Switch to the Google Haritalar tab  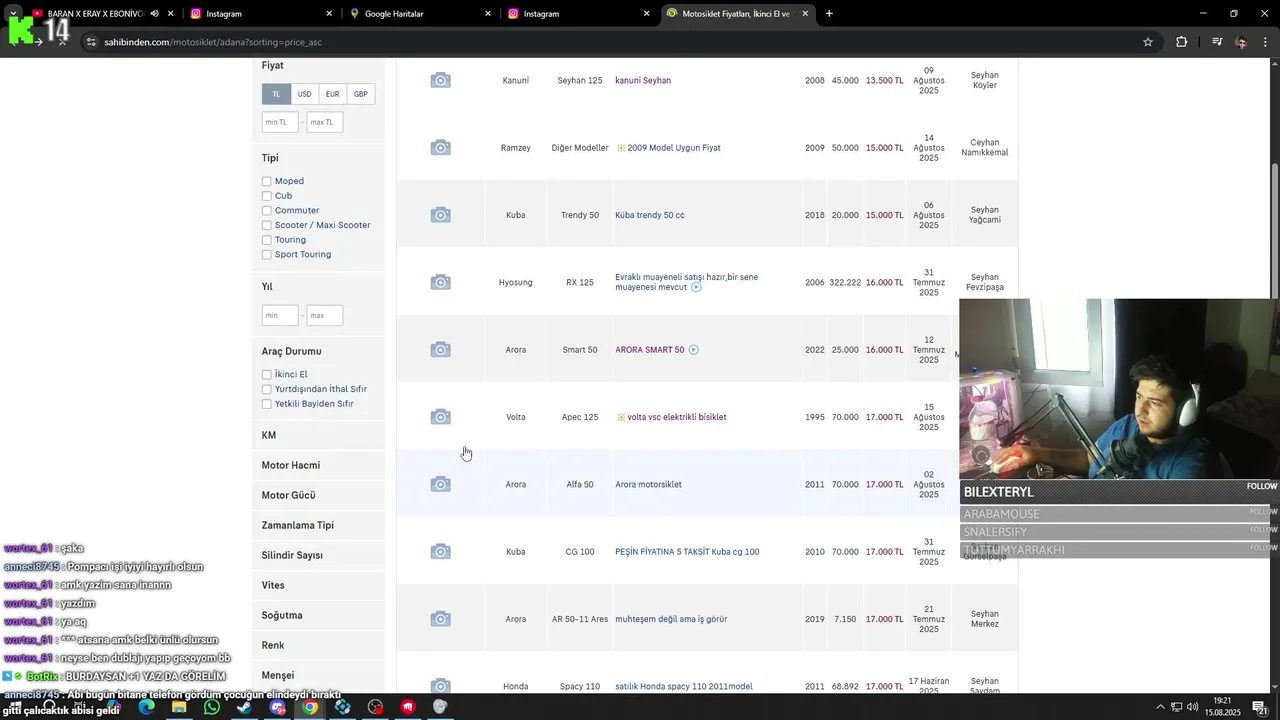421,14
